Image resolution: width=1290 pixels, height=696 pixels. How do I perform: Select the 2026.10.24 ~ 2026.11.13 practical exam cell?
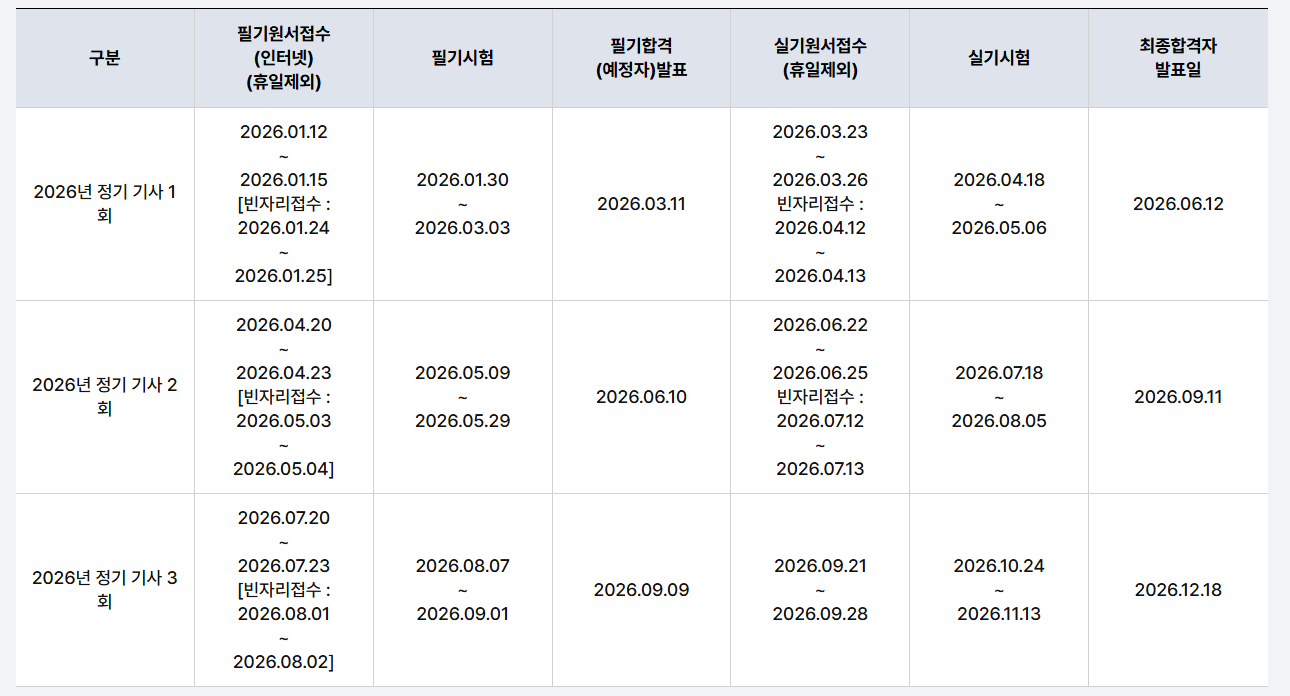(999, 590)
